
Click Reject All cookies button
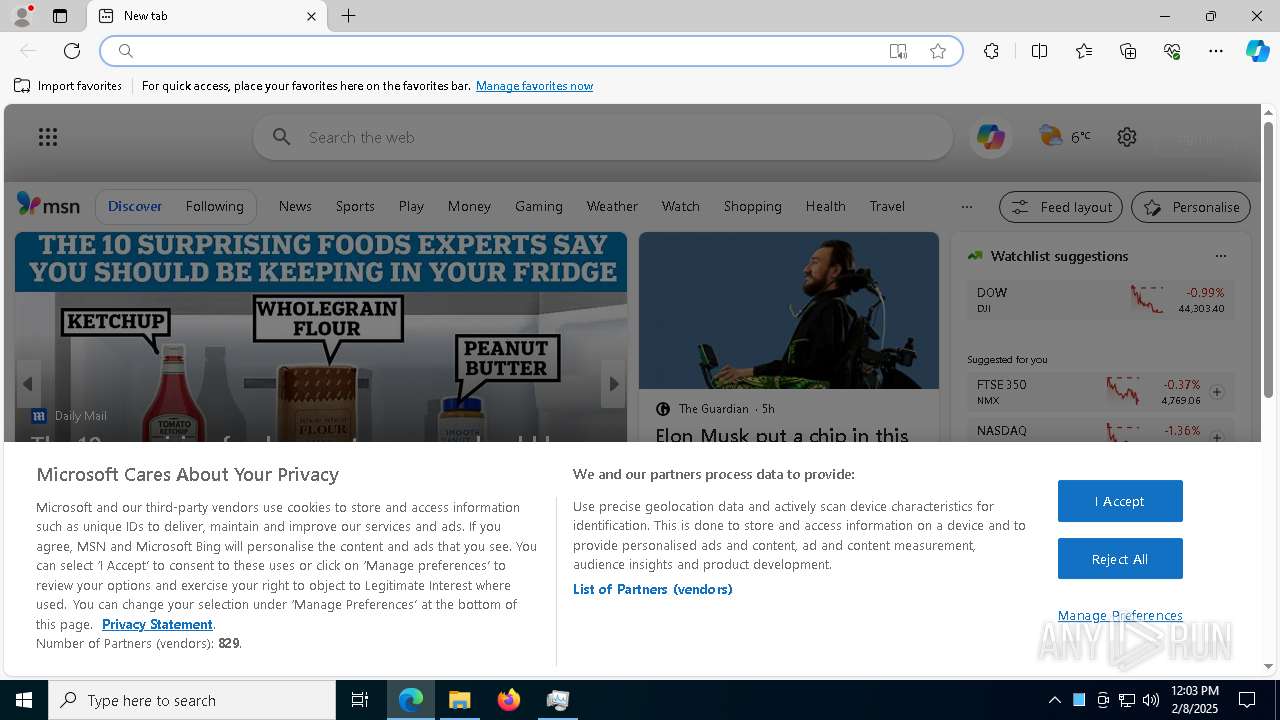(1120, 559)
